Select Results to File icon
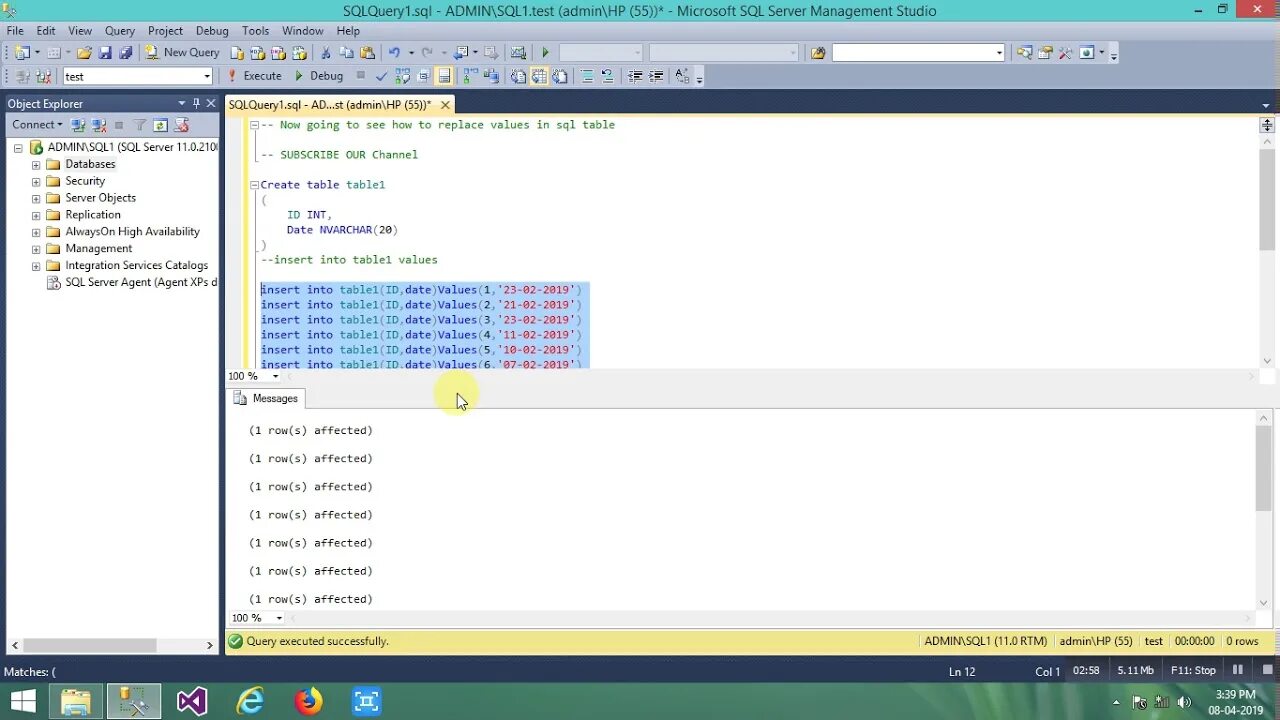The height and width of the screenshot is (720, 1280). (560, 75)
